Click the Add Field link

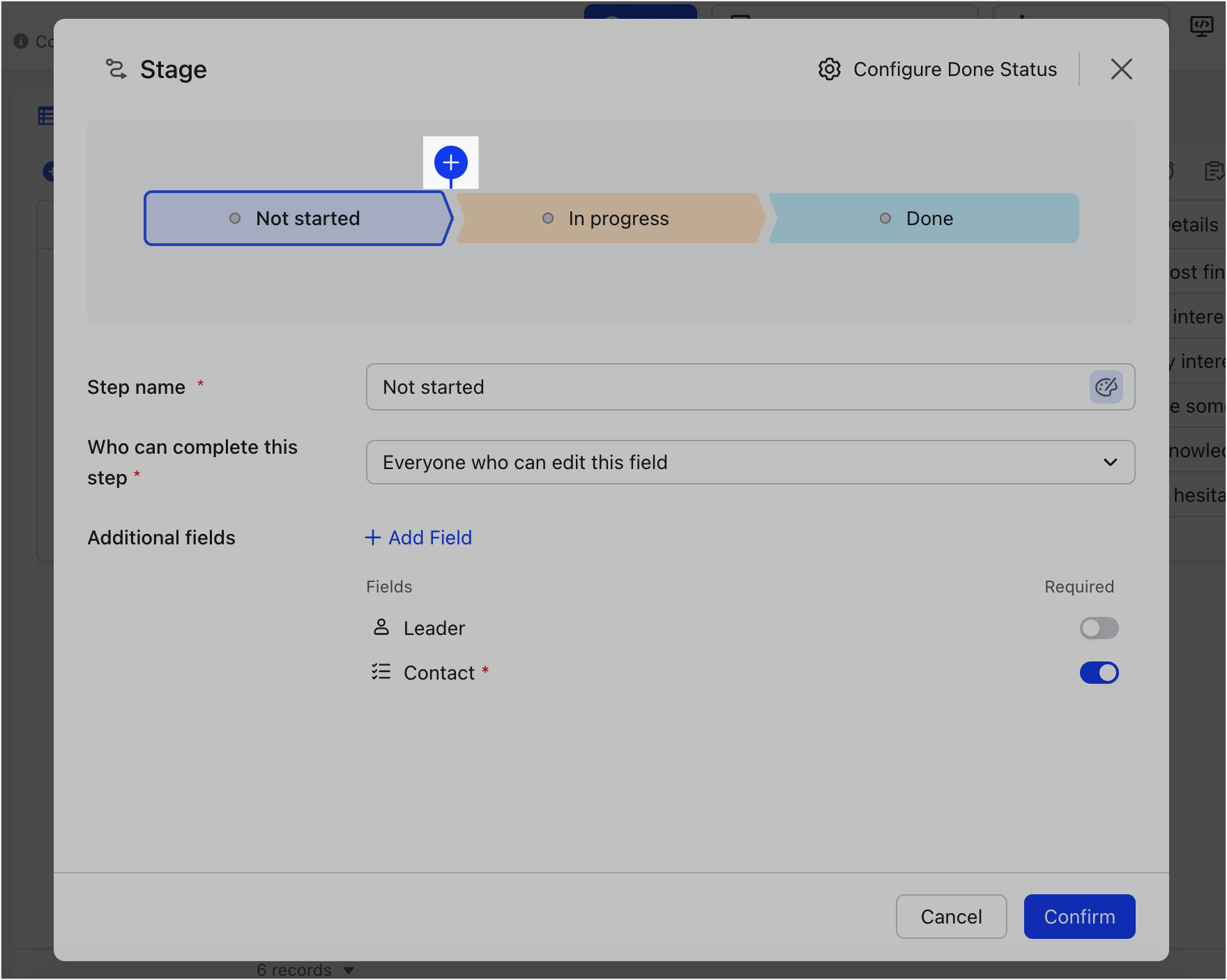click(x=419, y=537)
